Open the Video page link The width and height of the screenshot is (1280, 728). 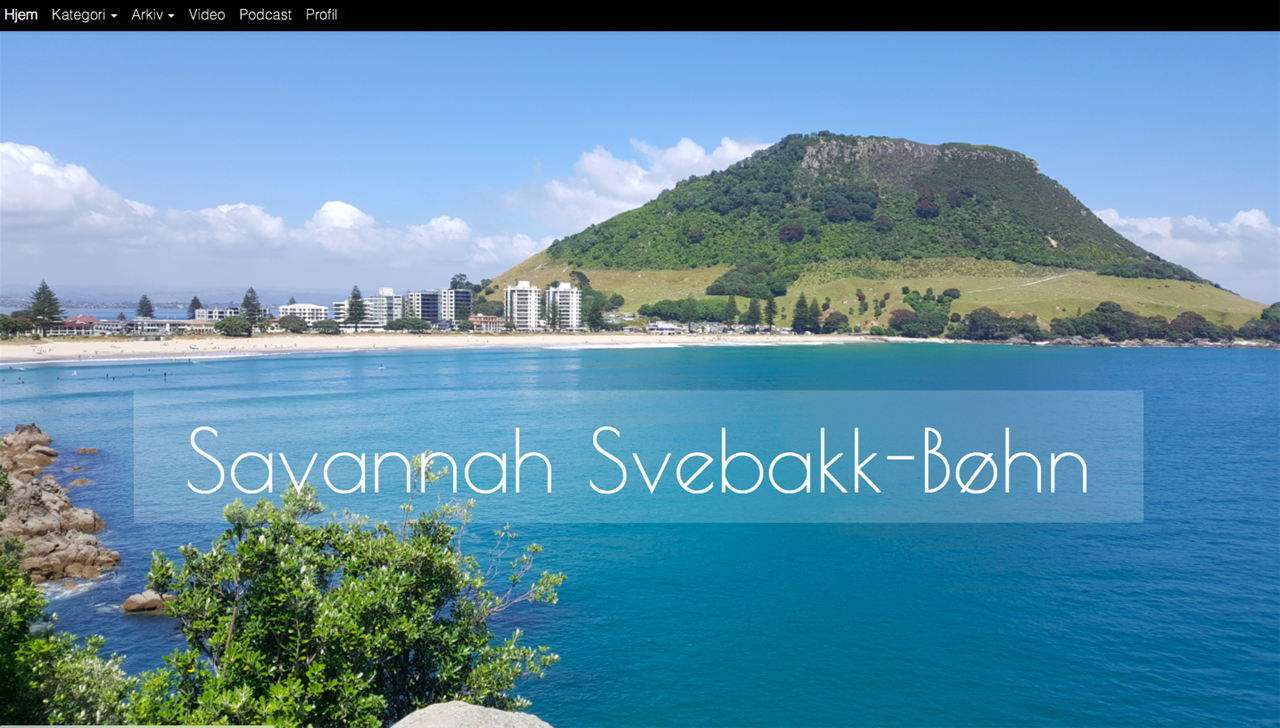(207, 15)
